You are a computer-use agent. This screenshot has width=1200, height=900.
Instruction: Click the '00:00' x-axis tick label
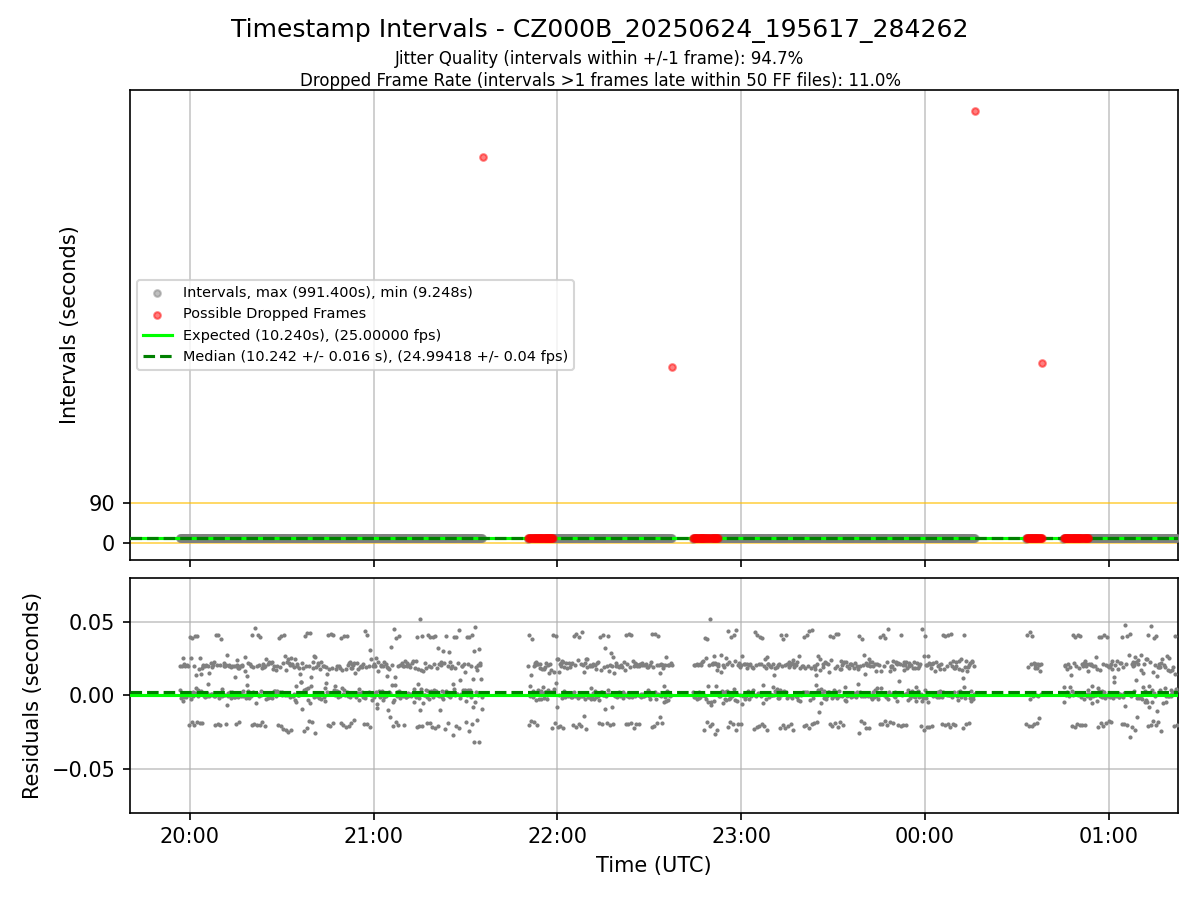[924, 836]
